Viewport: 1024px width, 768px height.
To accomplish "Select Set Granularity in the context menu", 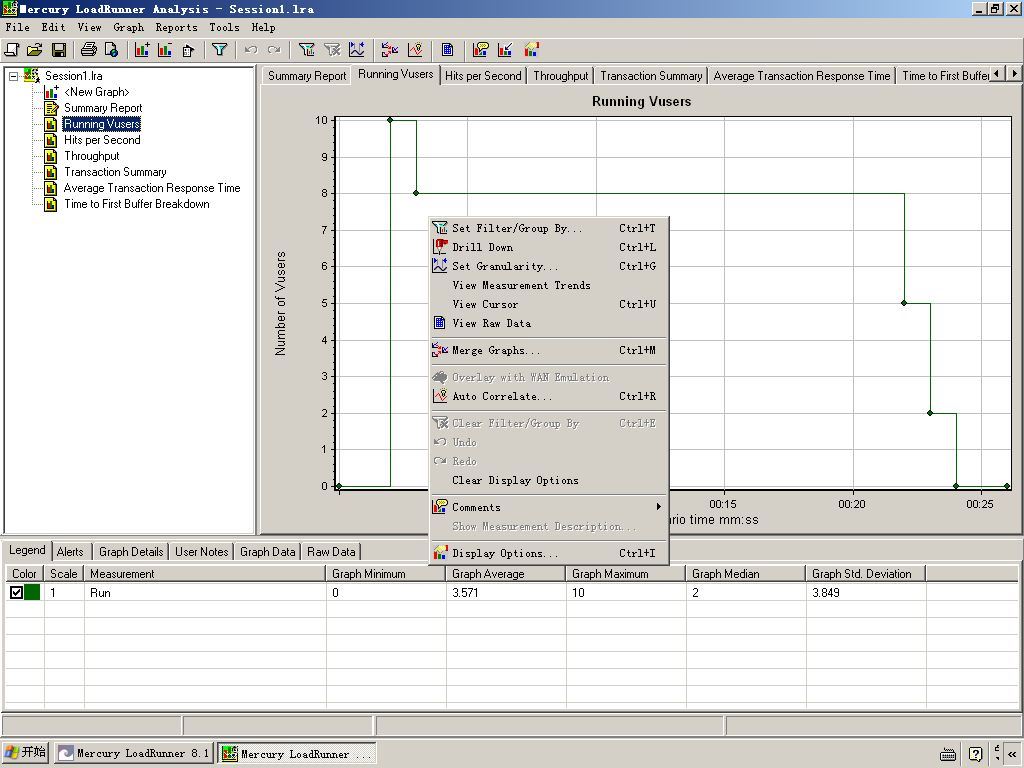I will [549, 266].
